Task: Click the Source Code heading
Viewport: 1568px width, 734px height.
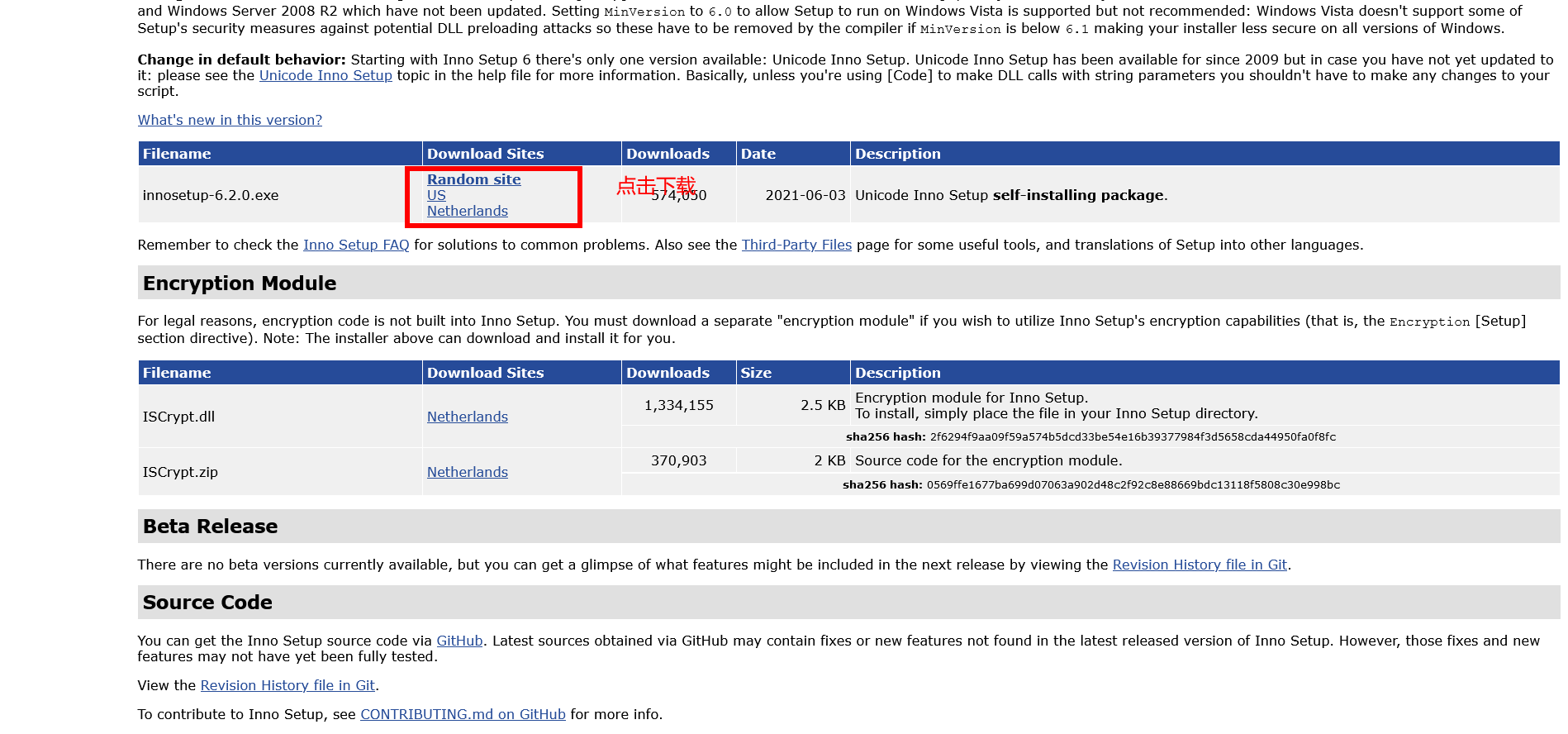Action: coord(207,603)
